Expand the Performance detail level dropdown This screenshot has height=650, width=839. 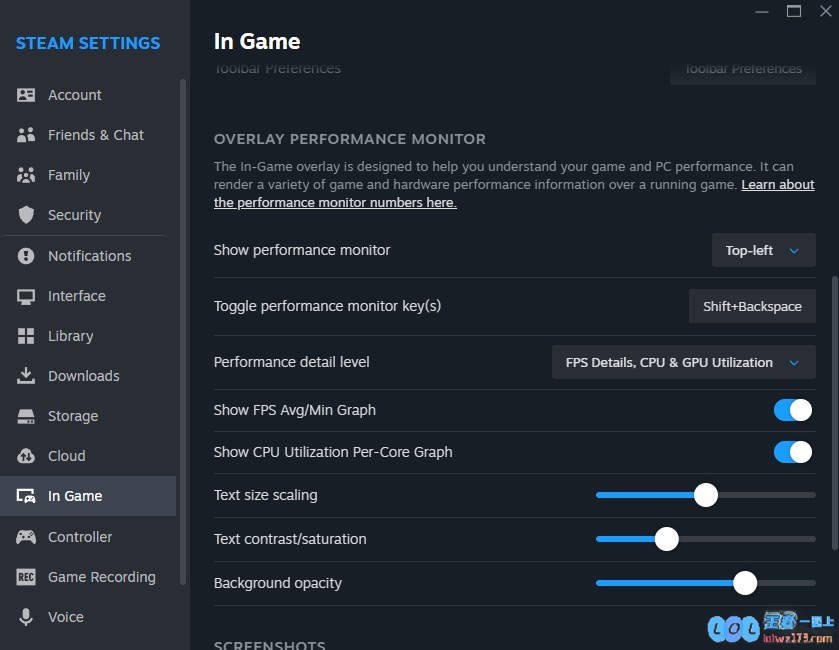683,362
